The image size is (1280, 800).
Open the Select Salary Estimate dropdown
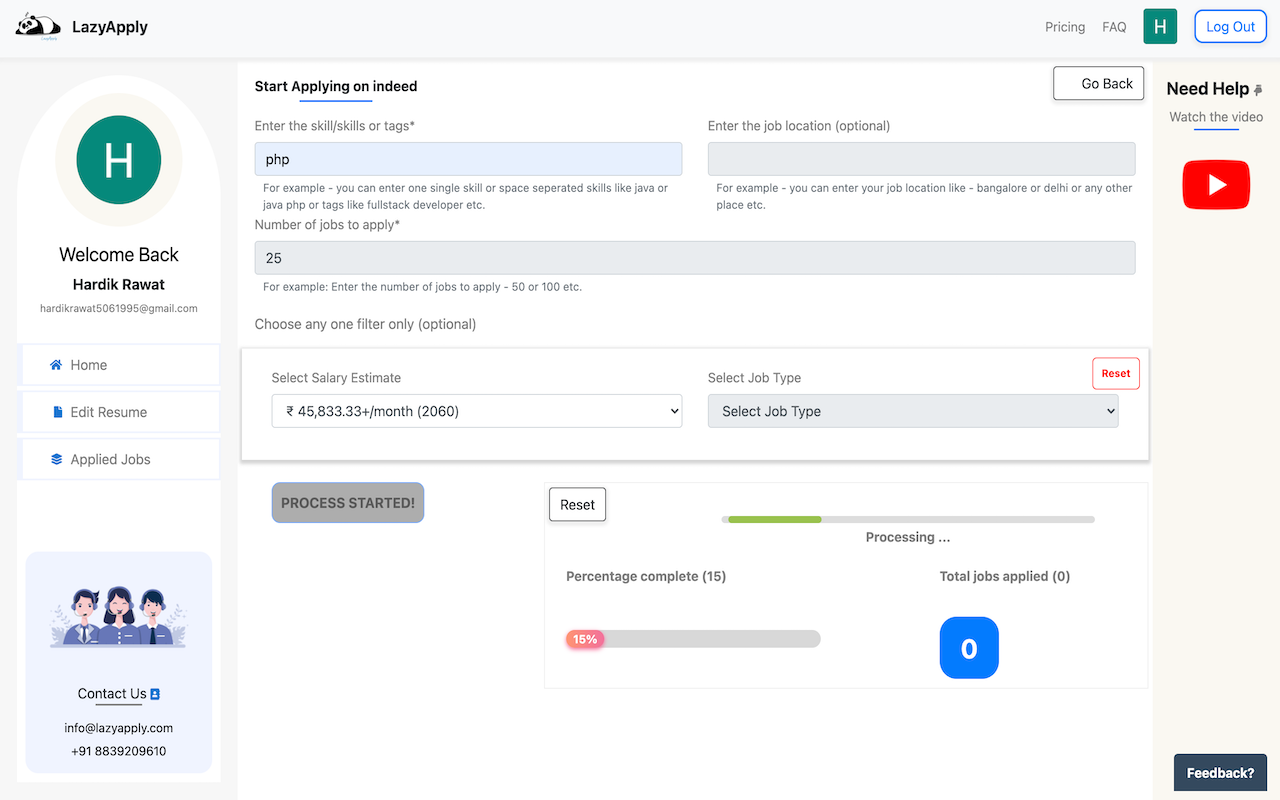click(x=476, y=410)
